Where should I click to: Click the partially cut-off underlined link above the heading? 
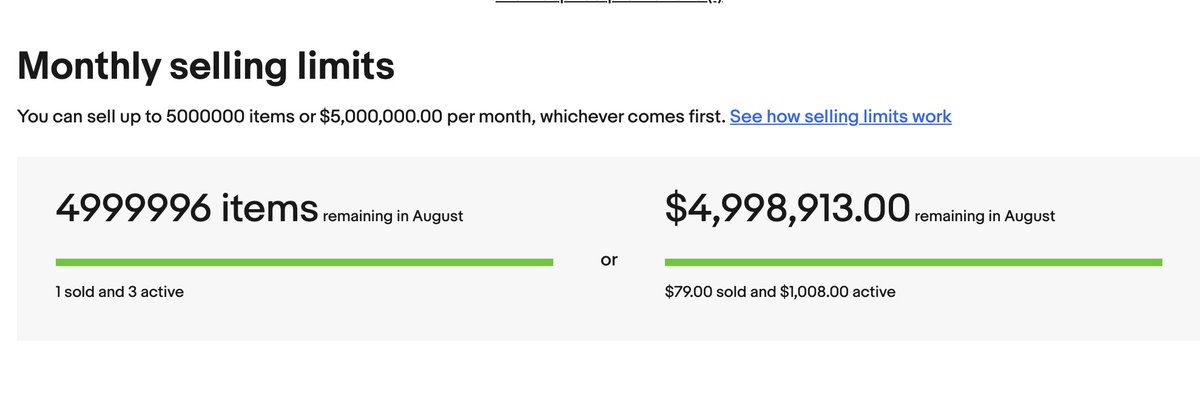tap(609, 1)
